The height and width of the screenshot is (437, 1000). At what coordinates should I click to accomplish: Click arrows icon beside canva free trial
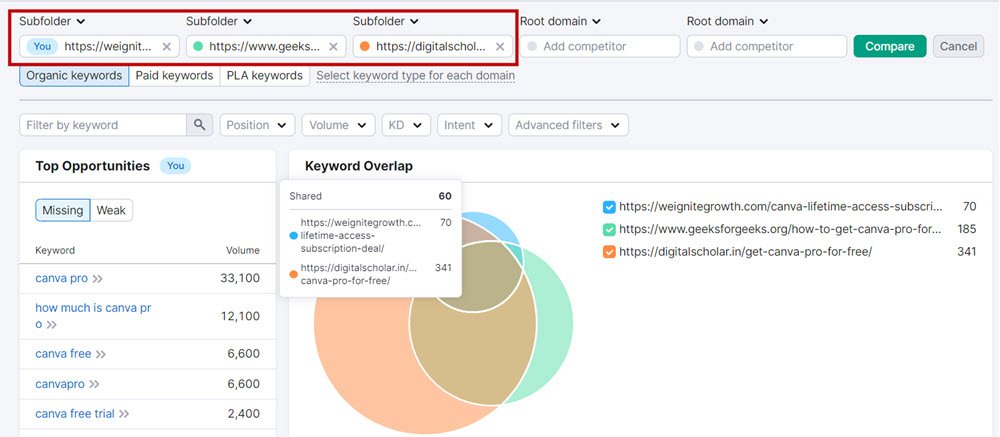(x=125, y=414)
